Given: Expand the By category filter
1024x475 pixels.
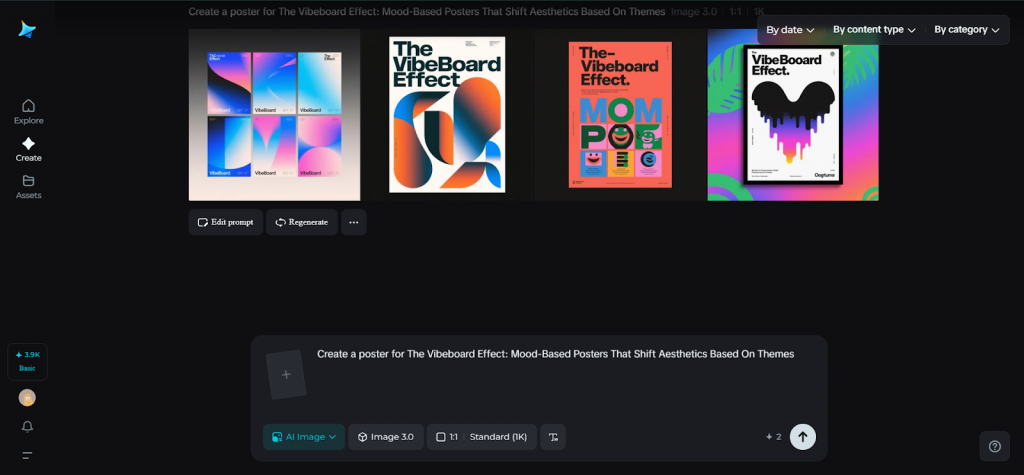Looking at the screenshot, I should click(966, 30).
